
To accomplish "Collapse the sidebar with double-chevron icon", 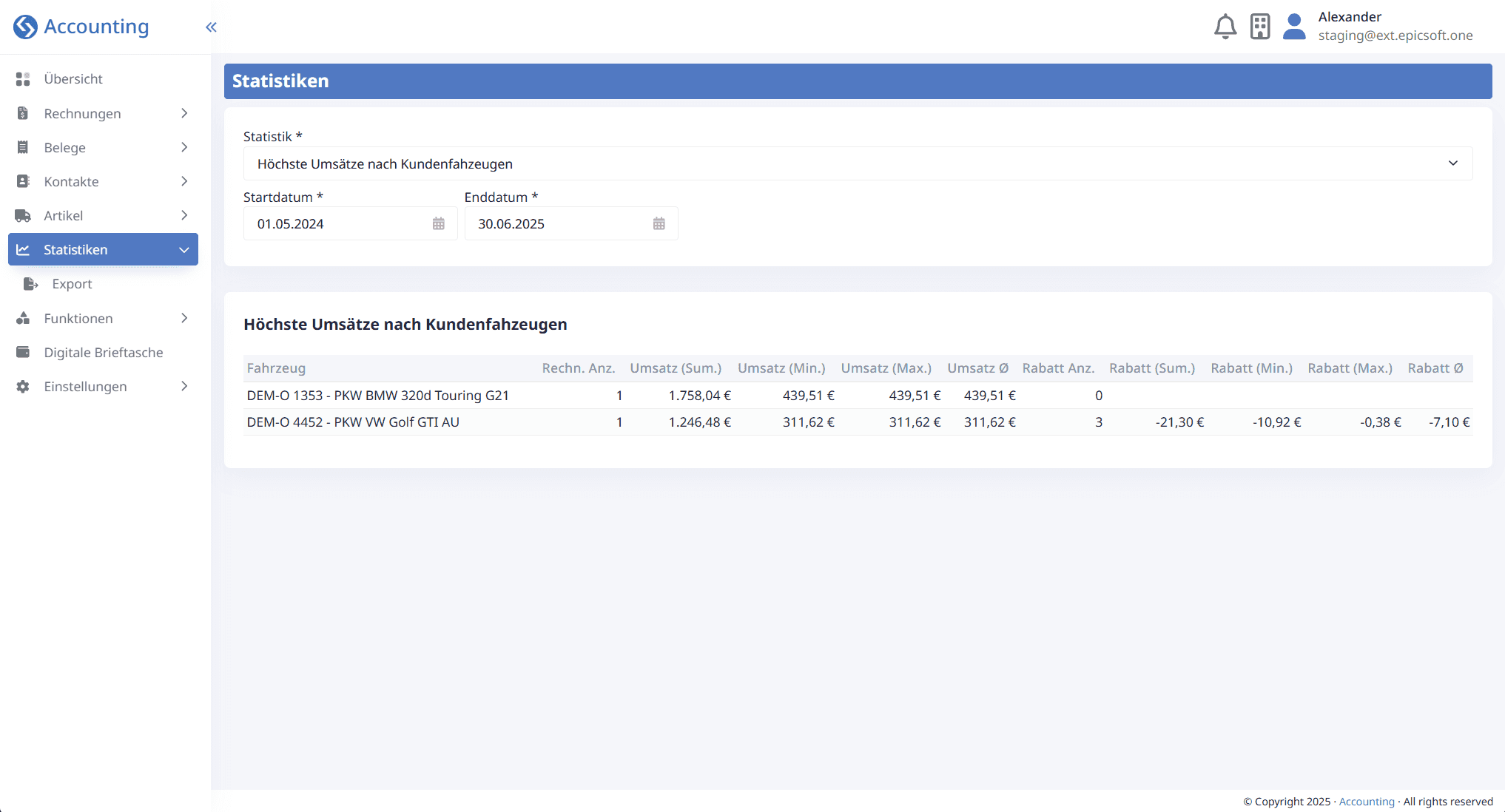I will [x=211, y=27].
